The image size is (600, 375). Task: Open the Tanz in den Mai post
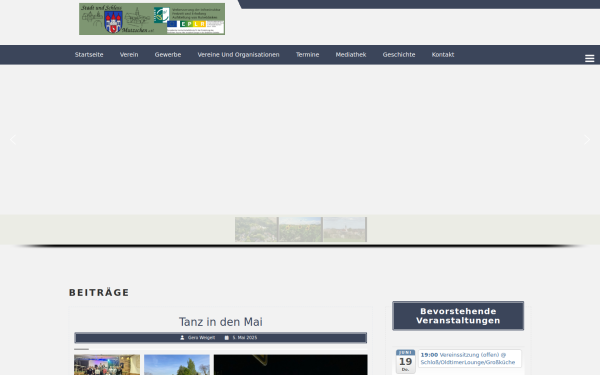tap(221, 322)
